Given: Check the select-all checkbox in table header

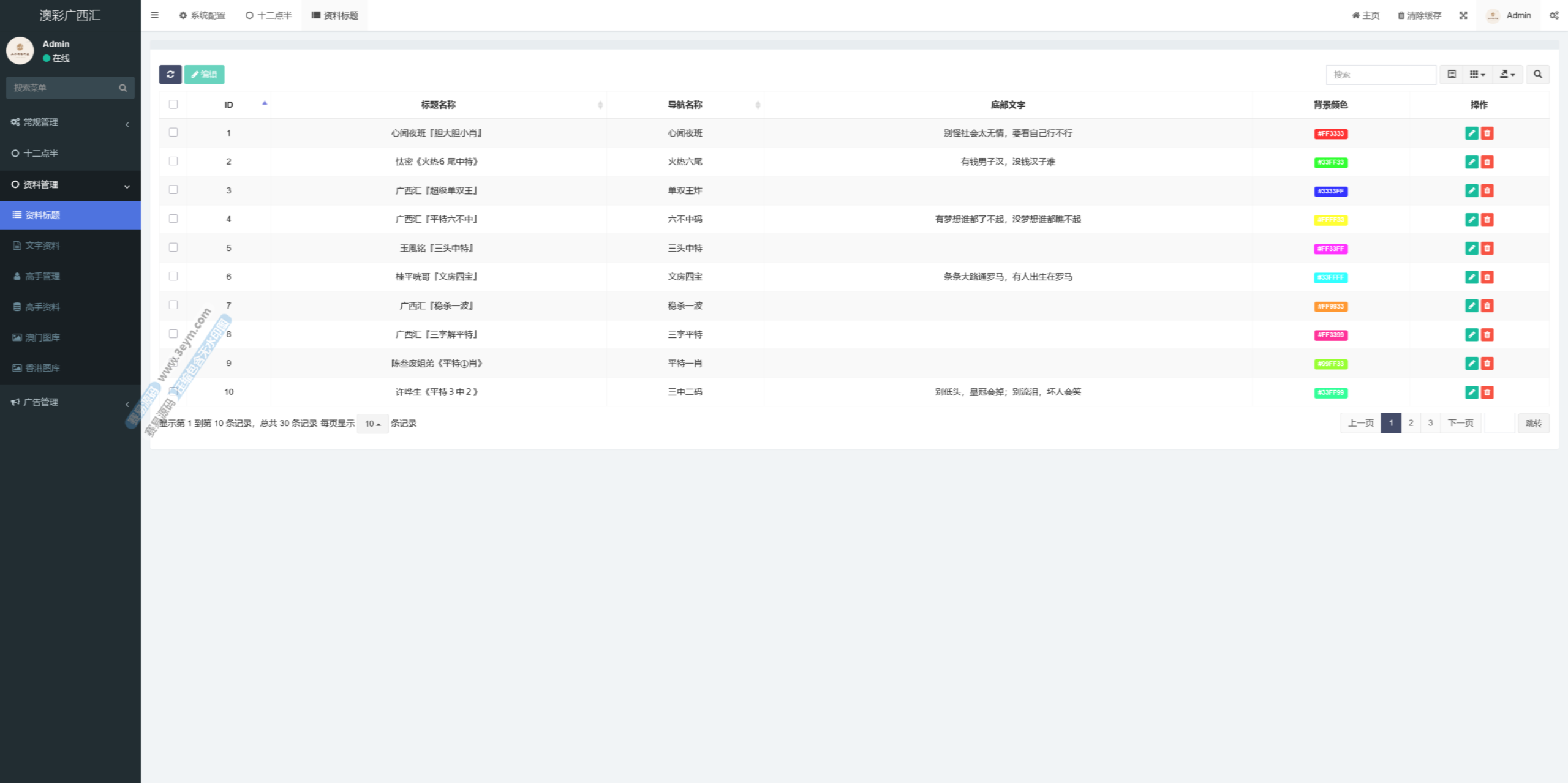Looking at the screenshot, I should click(173, 104).
